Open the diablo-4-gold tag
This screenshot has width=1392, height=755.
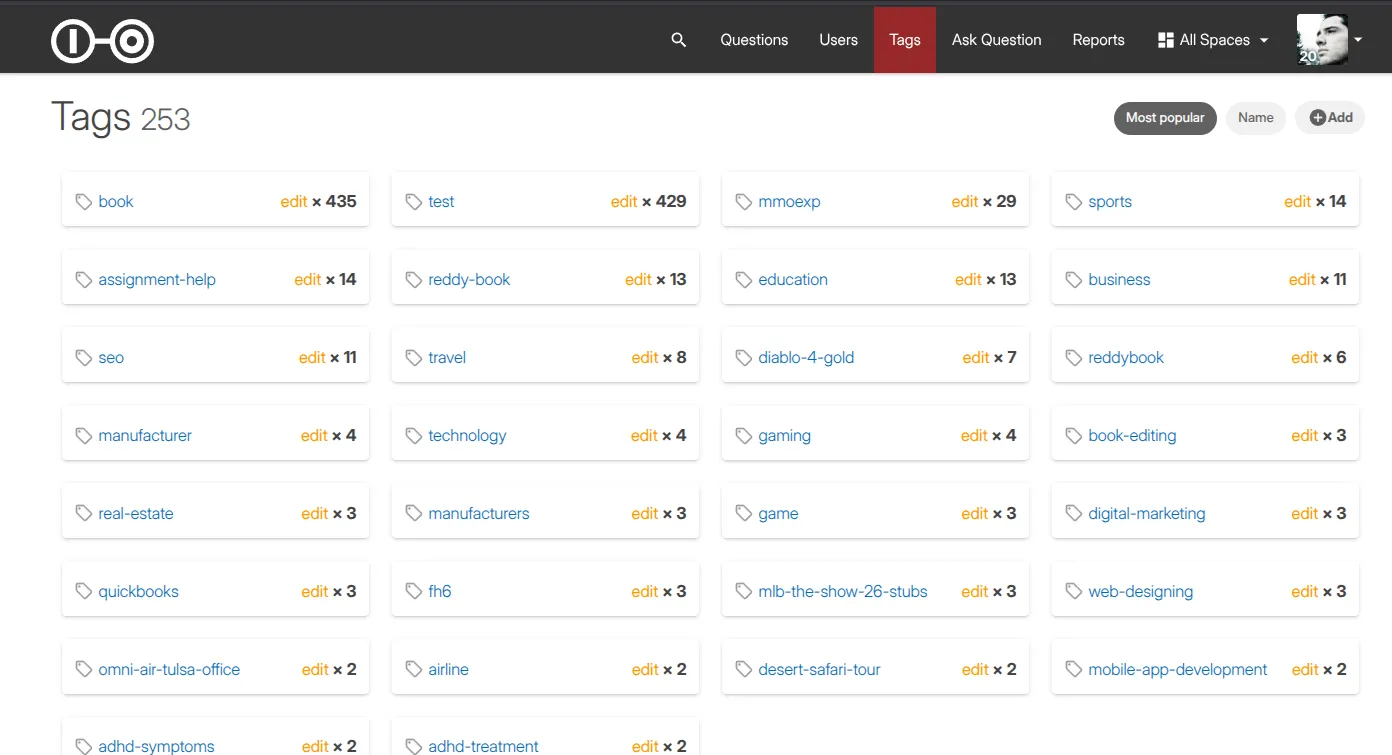click(806, 358)
